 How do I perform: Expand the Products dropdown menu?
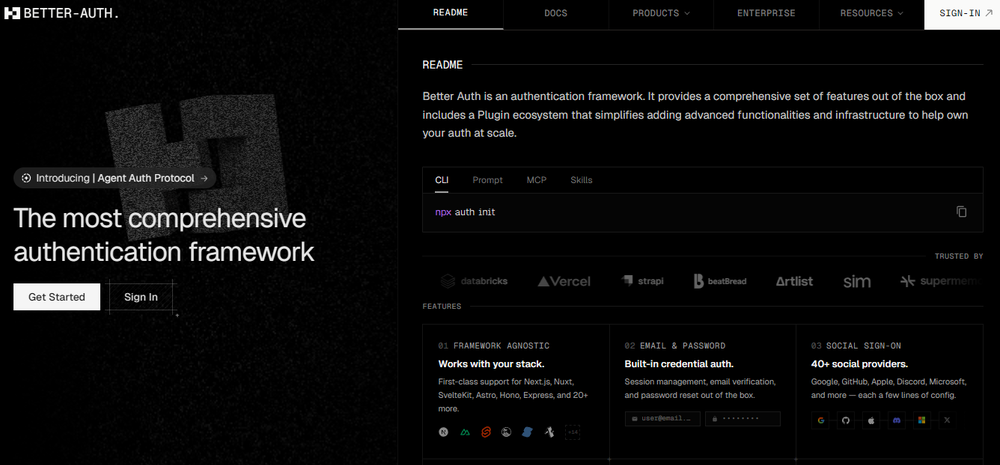661,13
